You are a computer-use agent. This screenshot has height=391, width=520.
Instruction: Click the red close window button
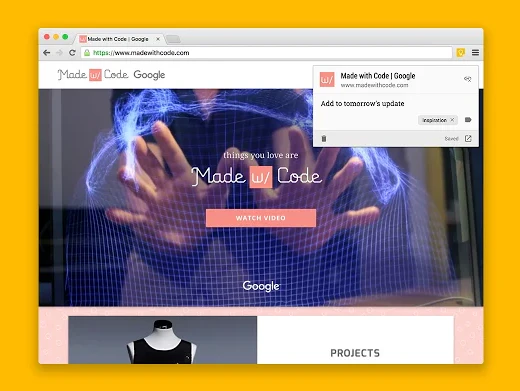[x=47, y=37]
